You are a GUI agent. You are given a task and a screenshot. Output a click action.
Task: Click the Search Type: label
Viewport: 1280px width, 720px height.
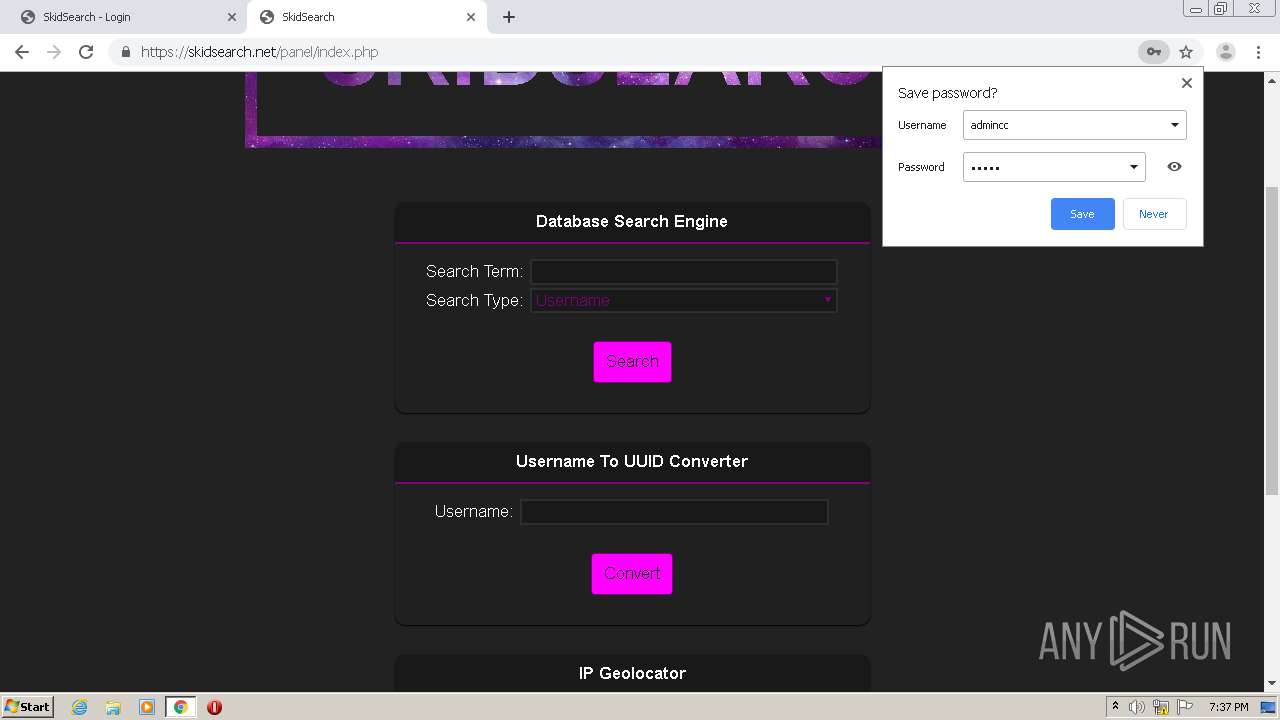(x=474, y=301)
